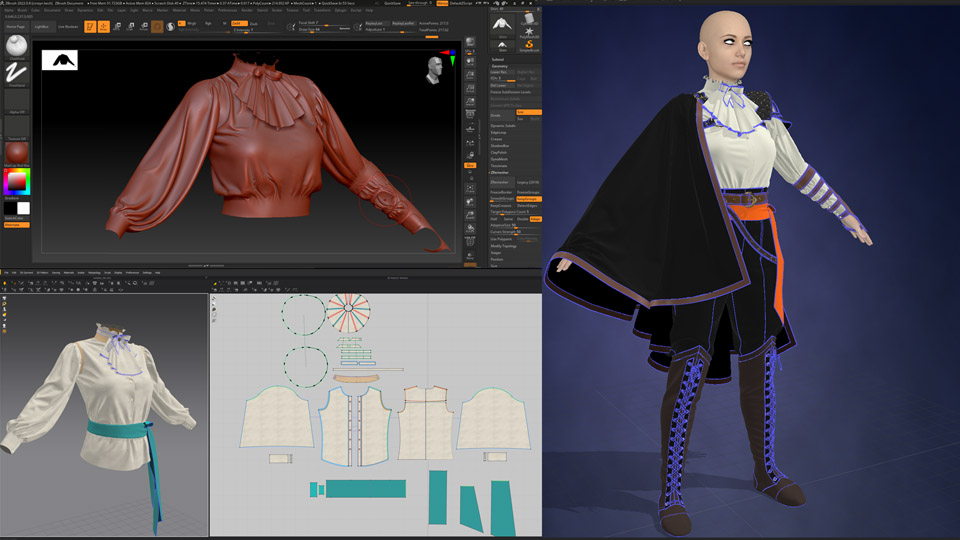960x540 pixels.
Task: Select the ClothFold brush thumbnail
Action: [x=17, y=46]
